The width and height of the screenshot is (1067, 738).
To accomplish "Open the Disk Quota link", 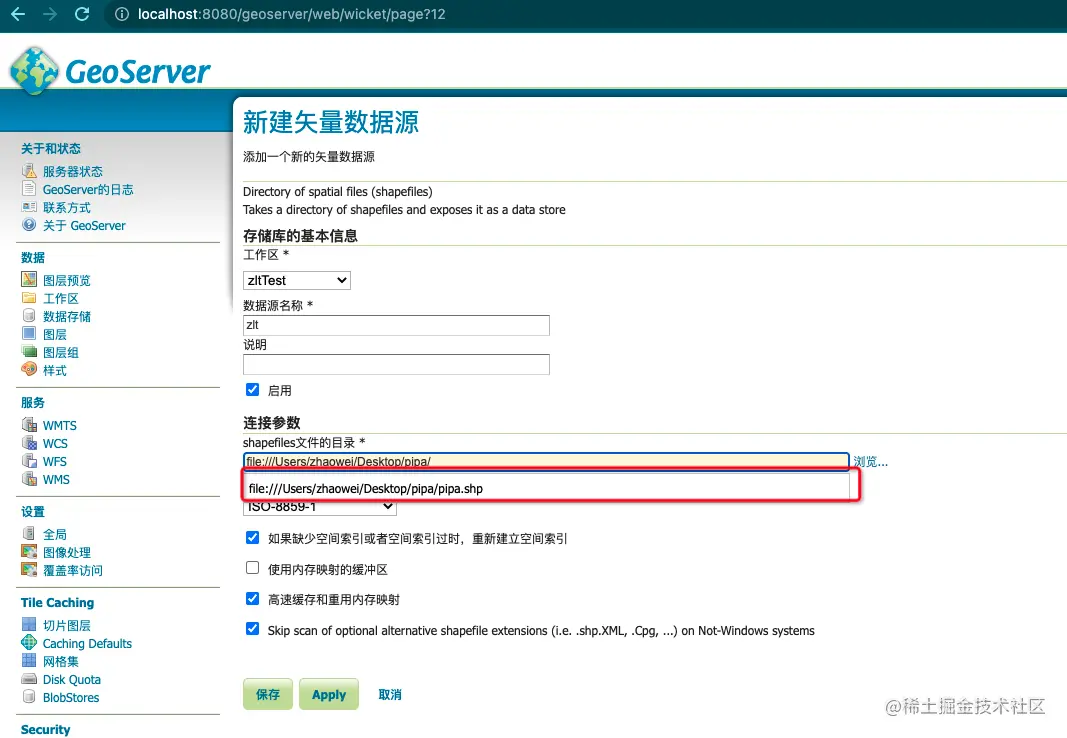I will pyautogui.click(x=71, y=680).
